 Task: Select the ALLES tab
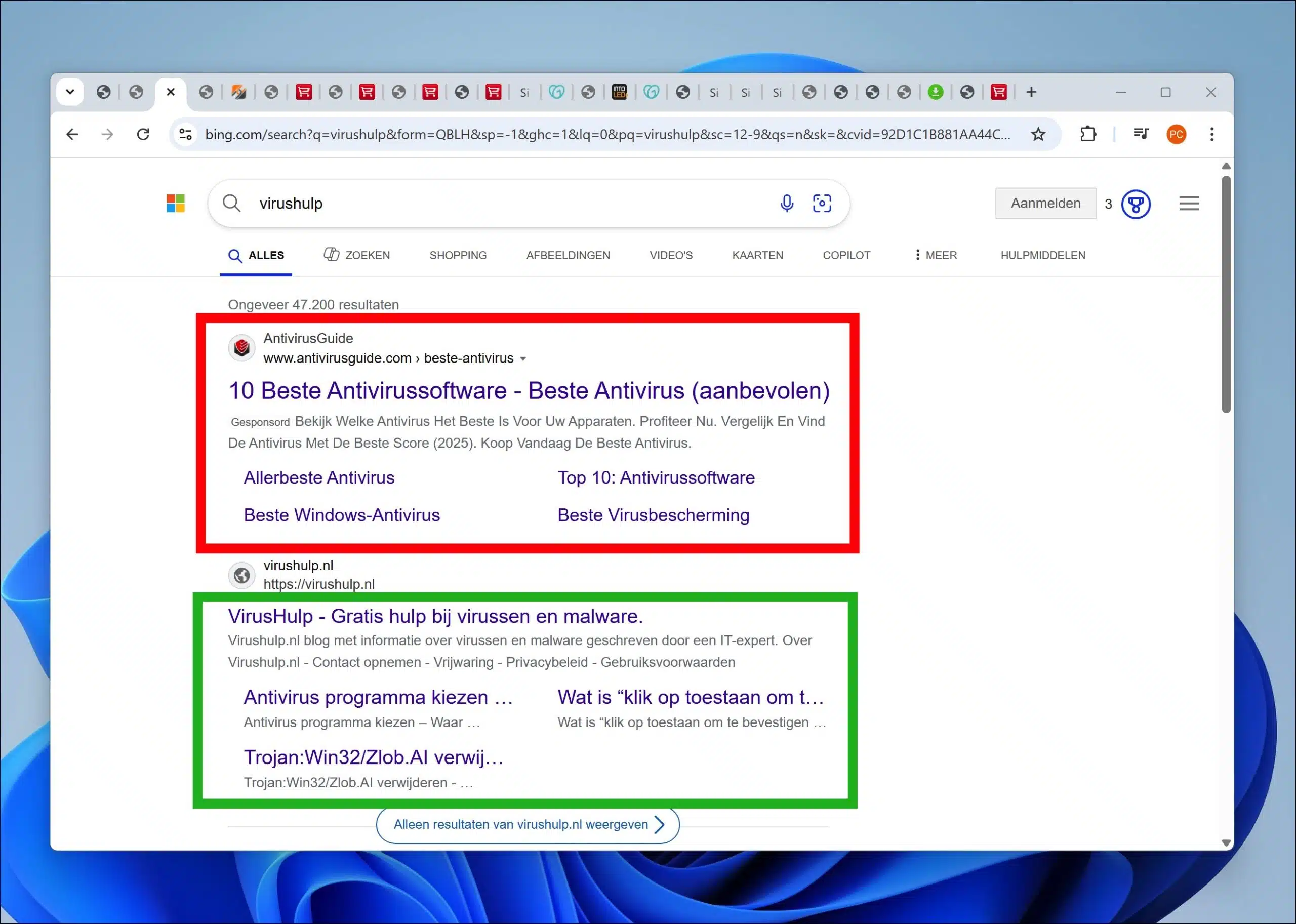point(256,256)
